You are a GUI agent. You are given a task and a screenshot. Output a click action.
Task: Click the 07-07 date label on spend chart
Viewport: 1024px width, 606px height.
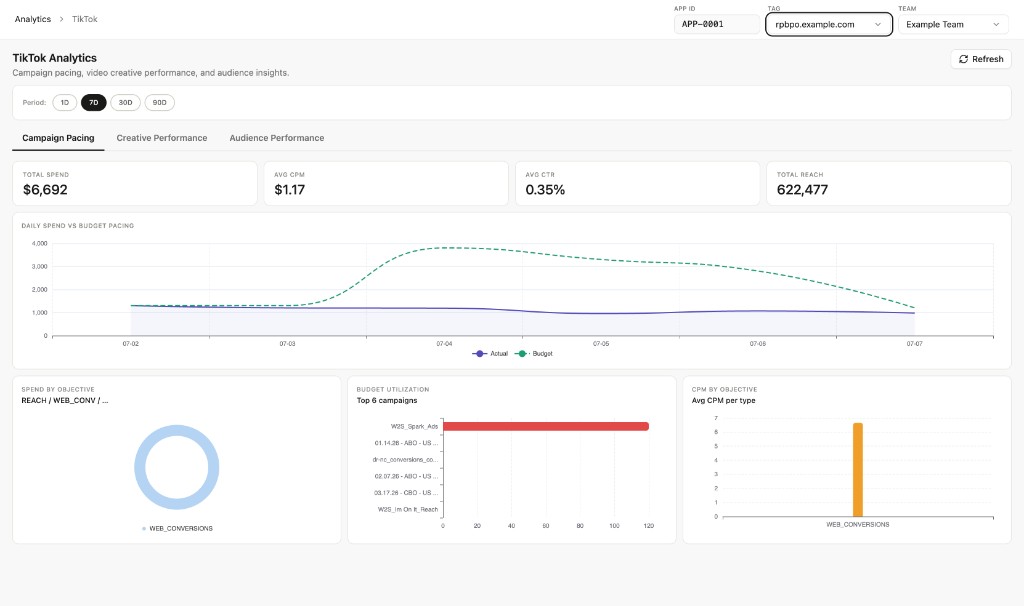914,343
